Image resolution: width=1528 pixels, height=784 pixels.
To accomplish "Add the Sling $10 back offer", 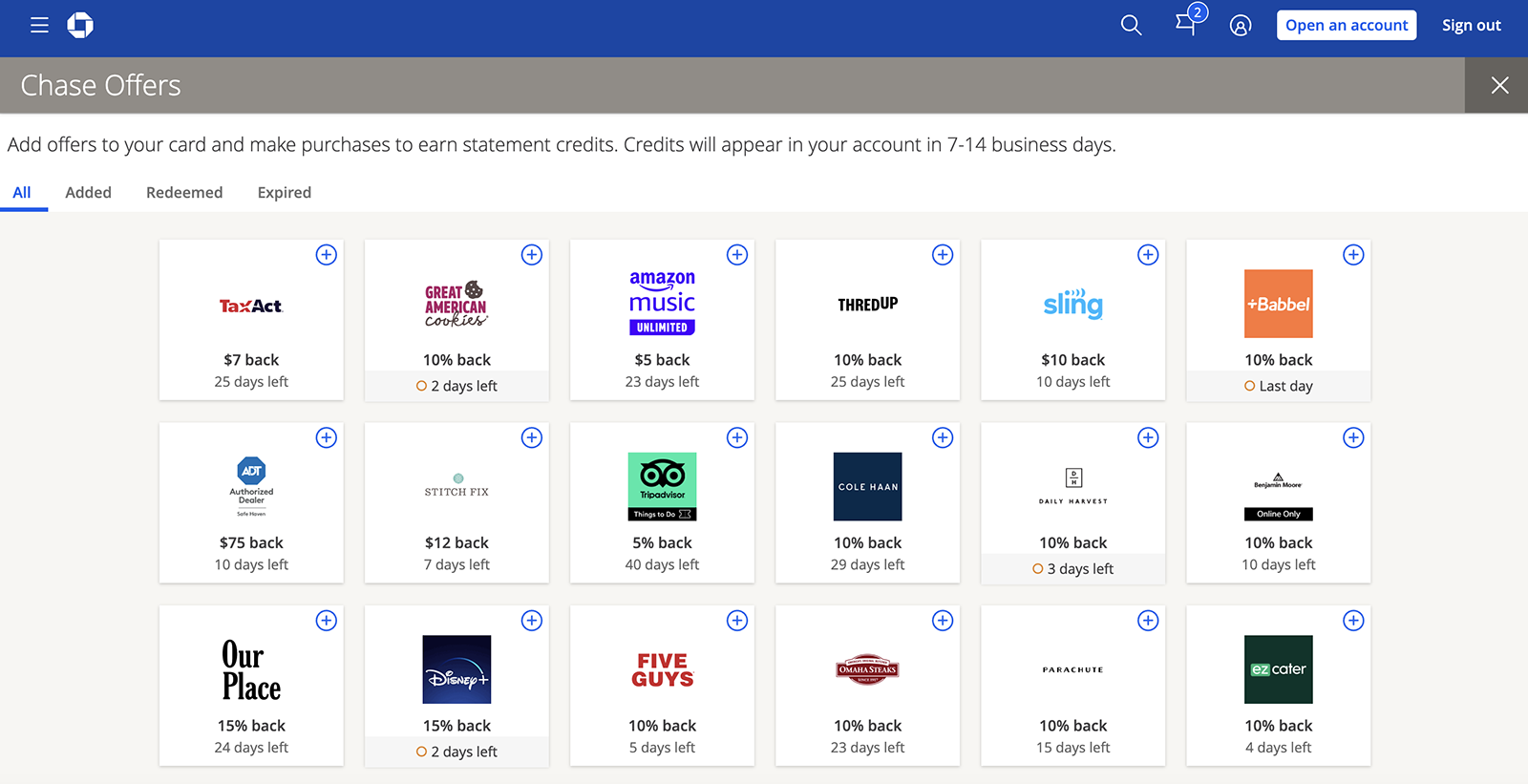I will 1148,255.
